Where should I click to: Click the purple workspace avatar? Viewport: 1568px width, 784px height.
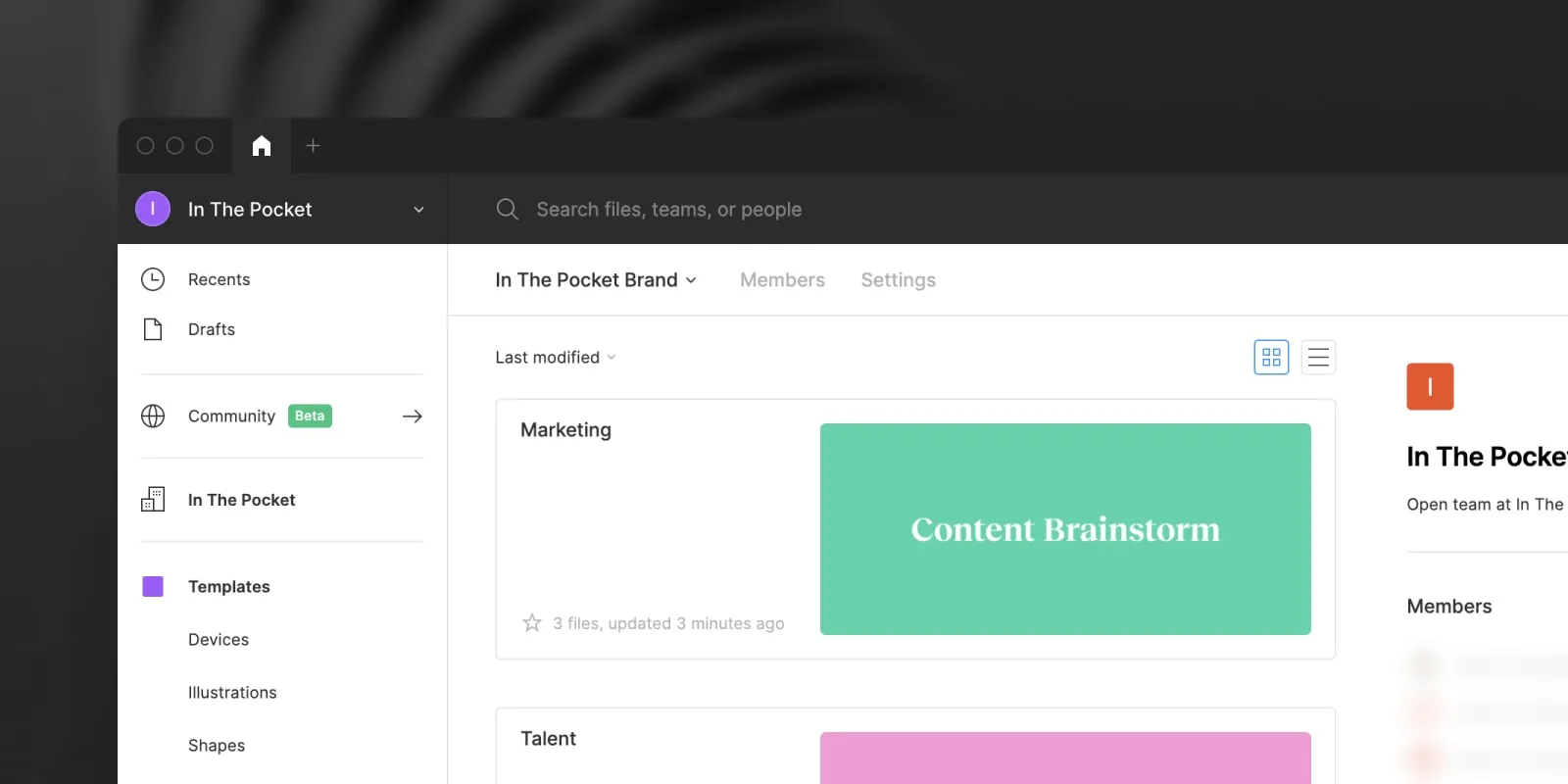point(153,209)
